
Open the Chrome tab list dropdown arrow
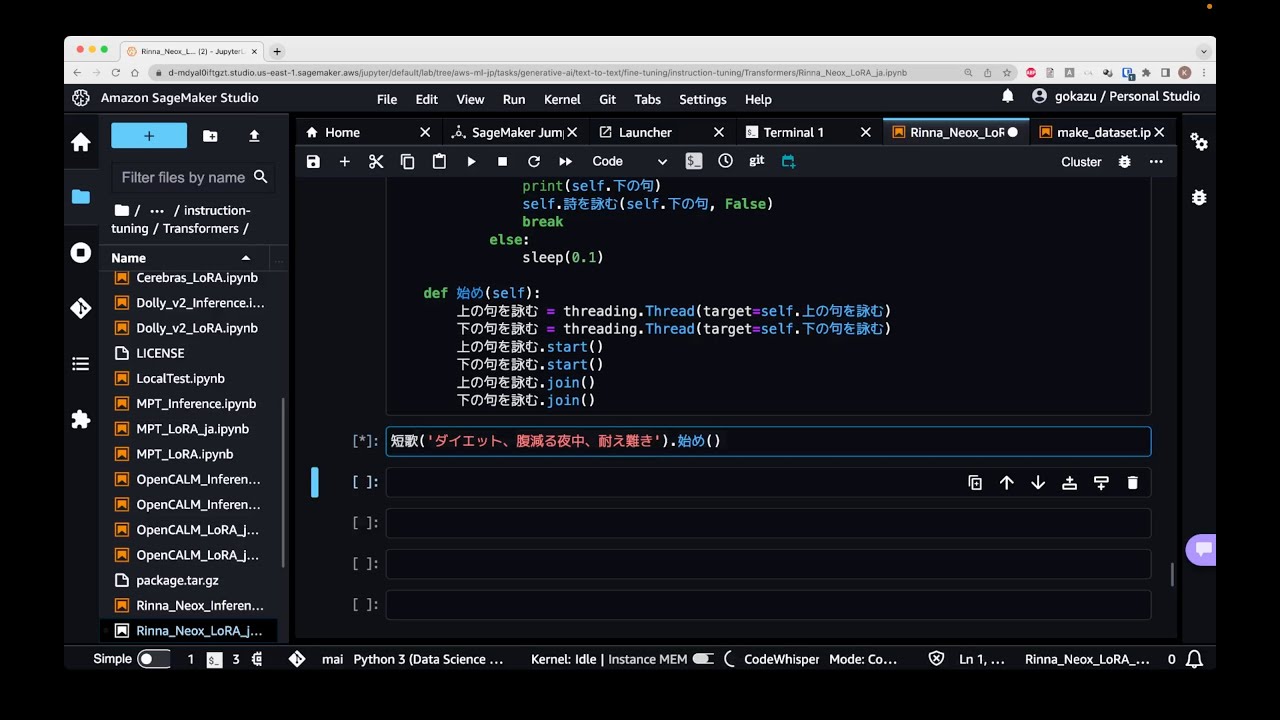pyautogui.click(x=1203, y=51)
